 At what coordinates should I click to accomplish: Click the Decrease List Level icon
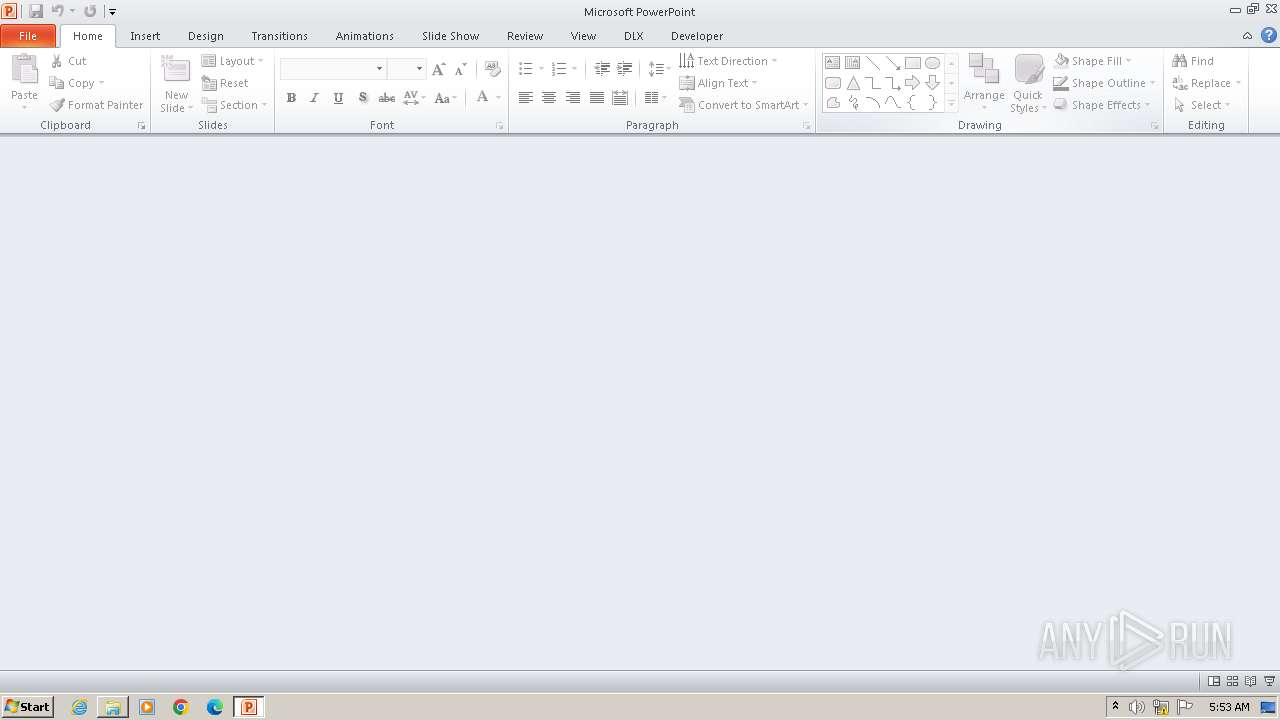602,69
